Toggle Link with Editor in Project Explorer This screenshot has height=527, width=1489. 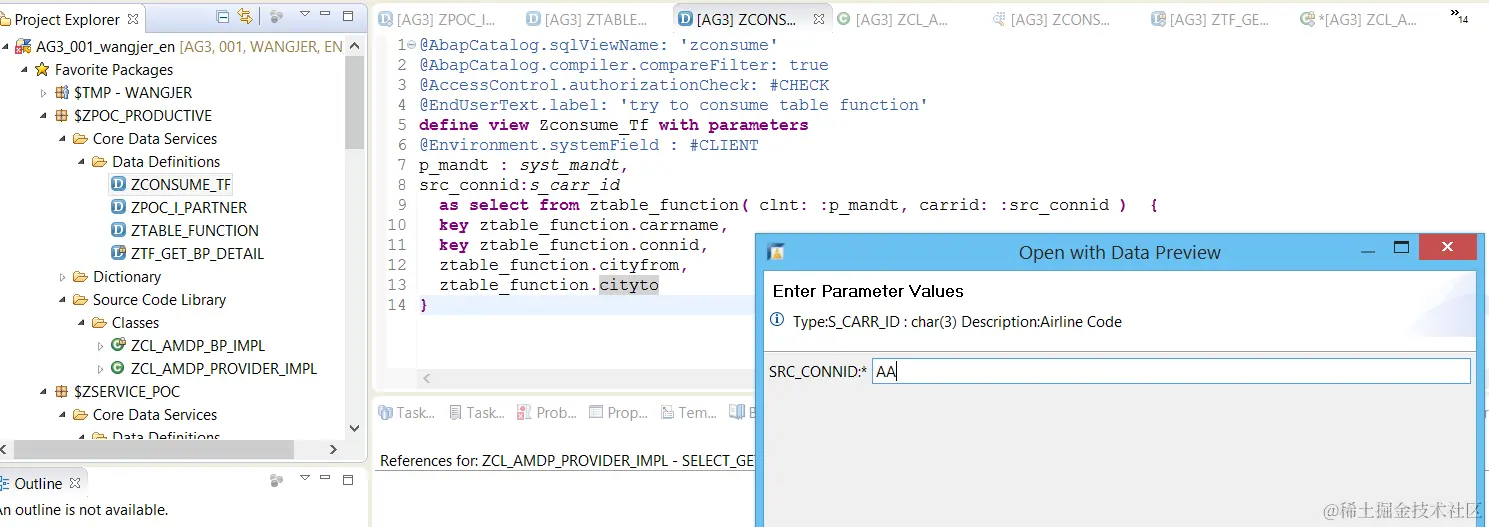tap(244, 16)
